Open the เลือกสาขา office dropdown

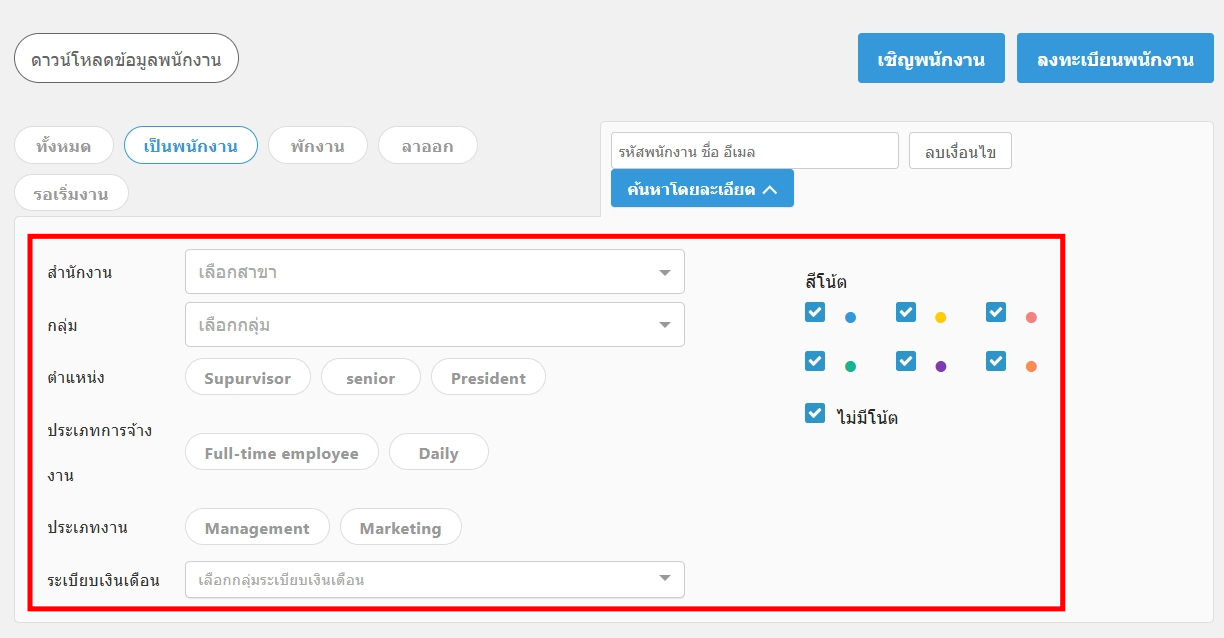tap(434, 272)
